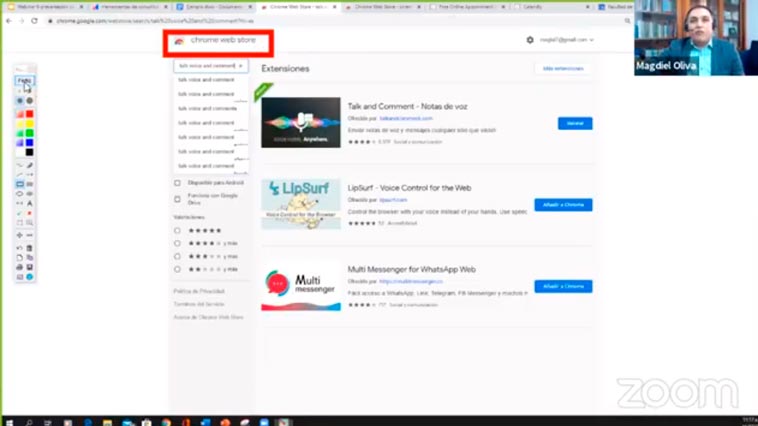Click the plus icon in annotation toolbar
This screenshot has width=758, height=426.
[19, 235]
